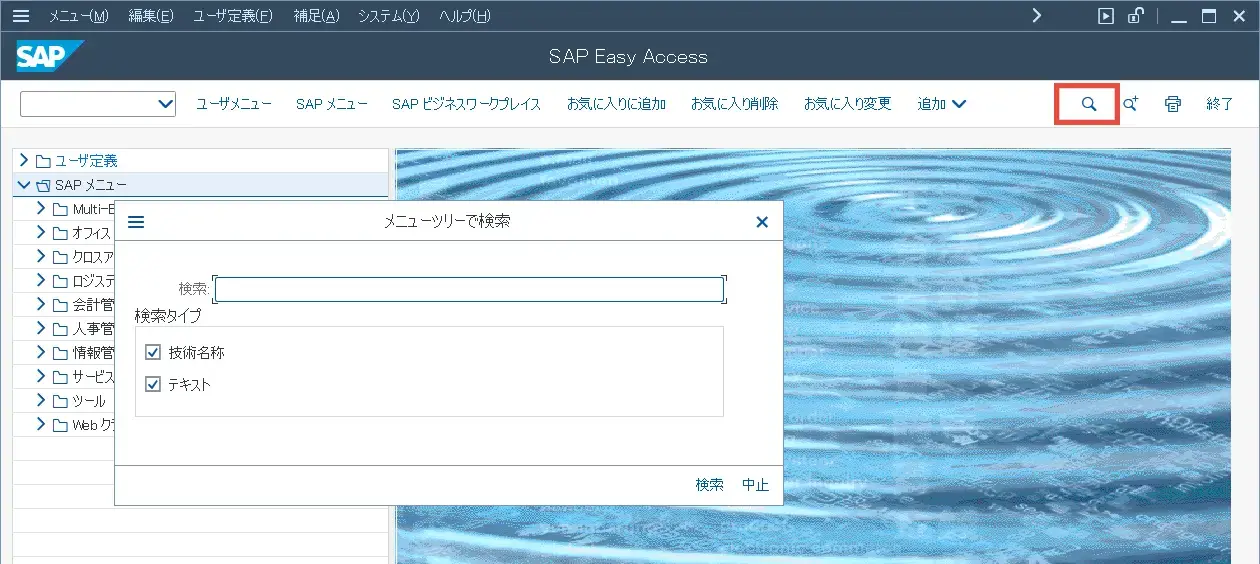The height and width of the screenshot is (564, 1260).
Task: Open the transaction code dropdown arrow
Action: click(x=165, y=104)
